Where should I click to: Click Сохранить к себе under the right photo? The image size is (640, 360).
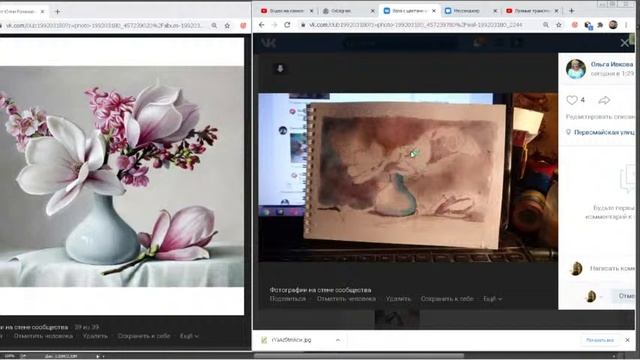tap(447, 299)
